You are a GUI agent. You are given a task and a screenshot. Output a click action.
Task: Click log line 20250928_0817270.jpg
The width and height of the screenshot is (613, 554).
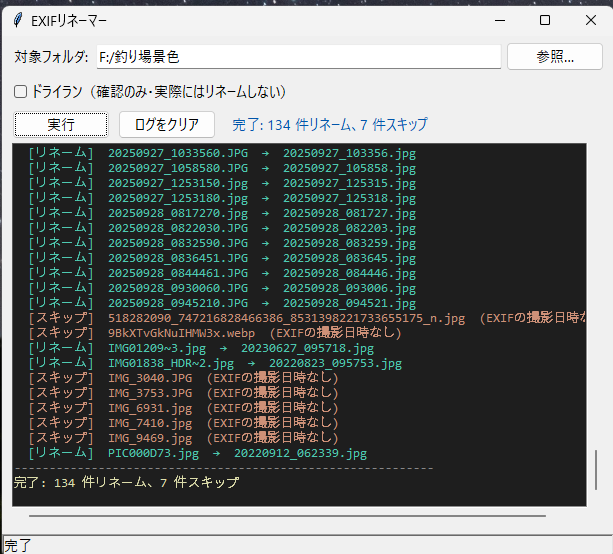point(222,213)
